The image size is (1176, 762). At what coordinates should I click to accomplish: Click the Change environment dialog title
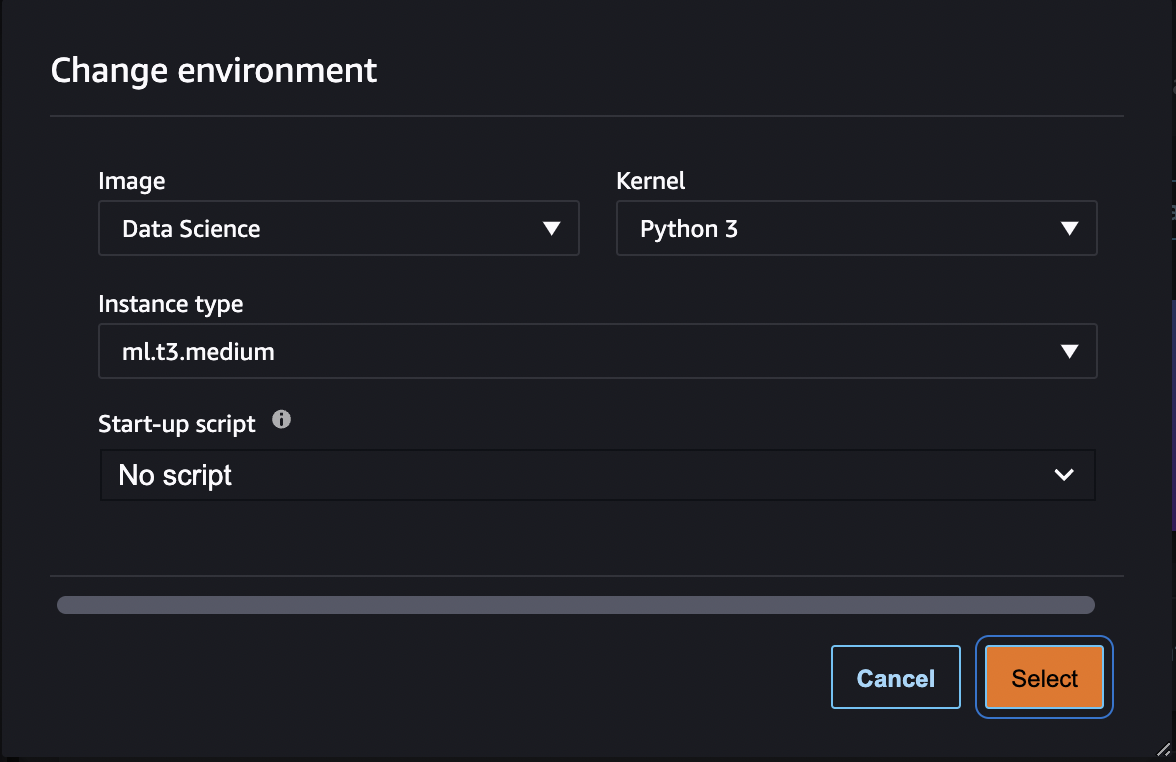click(x=213, y=70)
